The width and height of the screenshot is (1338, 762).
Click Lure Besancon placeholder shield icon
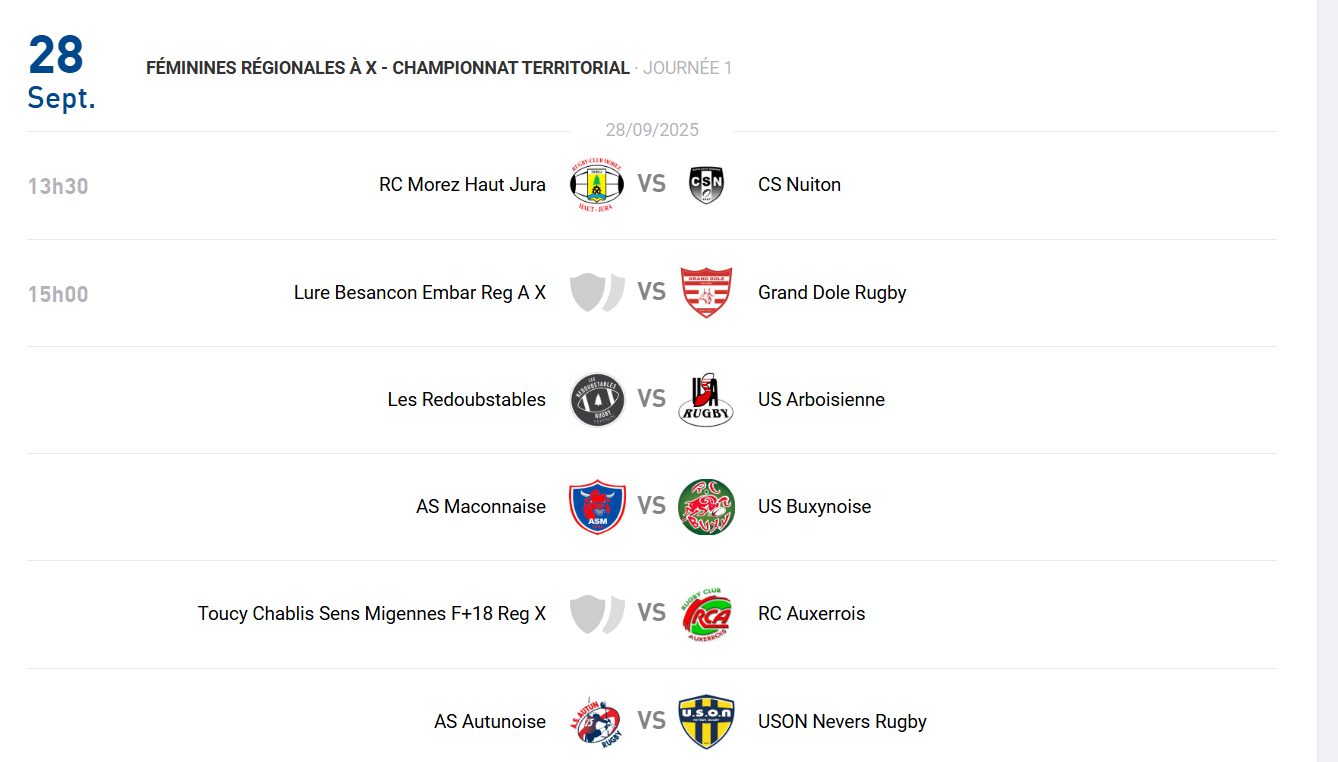coord(597,293)
